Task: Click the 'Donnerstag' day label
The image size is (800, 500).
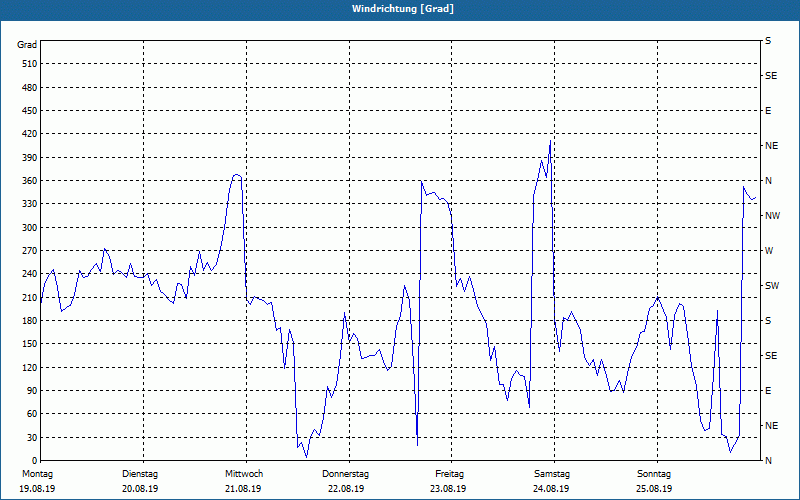Action: click(345, 474)
